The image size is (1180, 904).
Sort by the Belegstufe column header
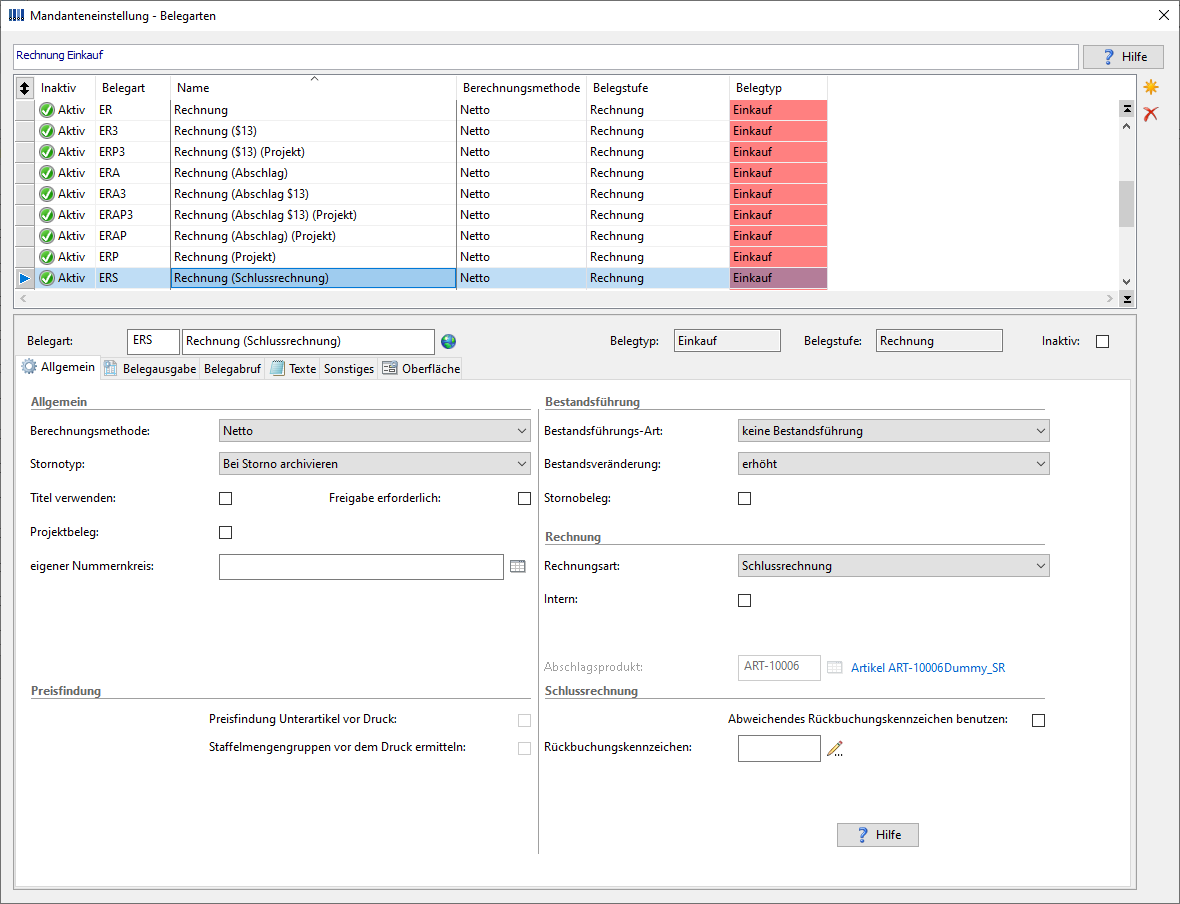coord(658,88)
